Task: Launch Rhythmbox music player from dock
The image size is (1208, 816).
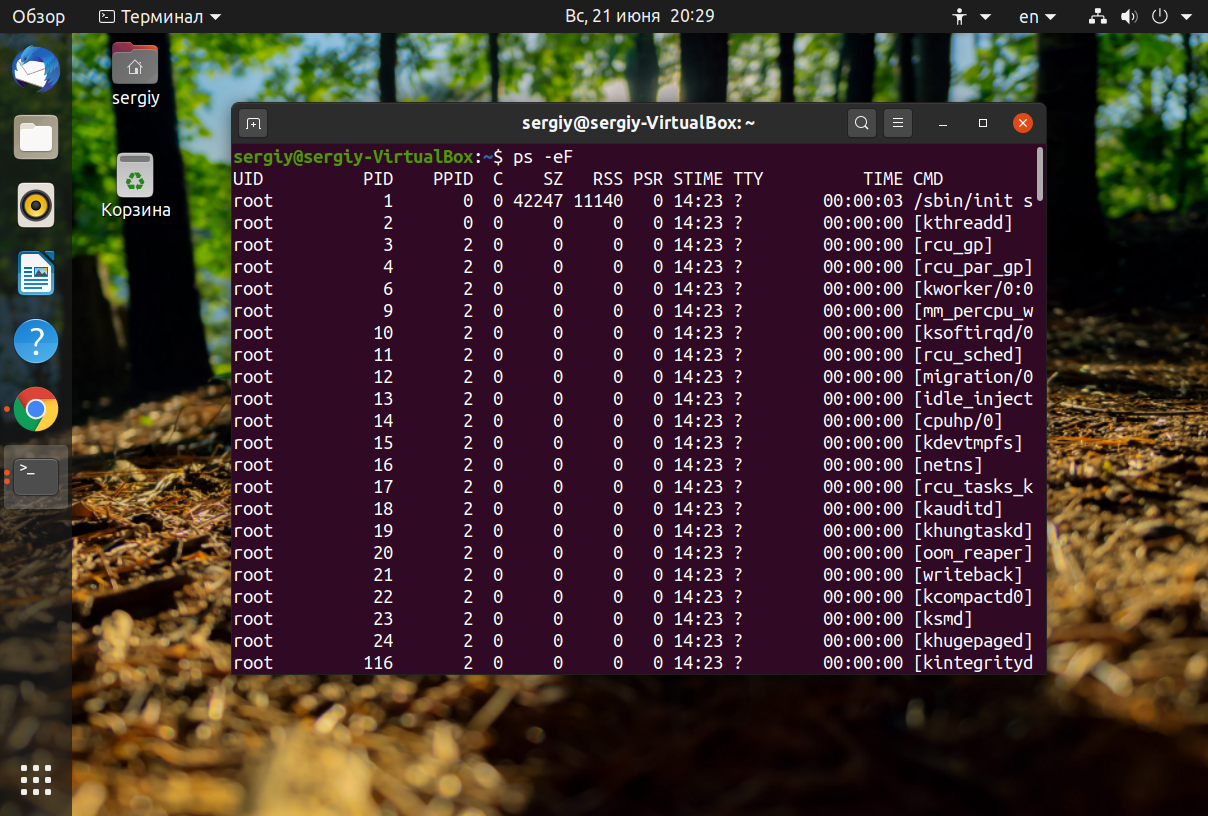Action: click(x=36, y=205)
